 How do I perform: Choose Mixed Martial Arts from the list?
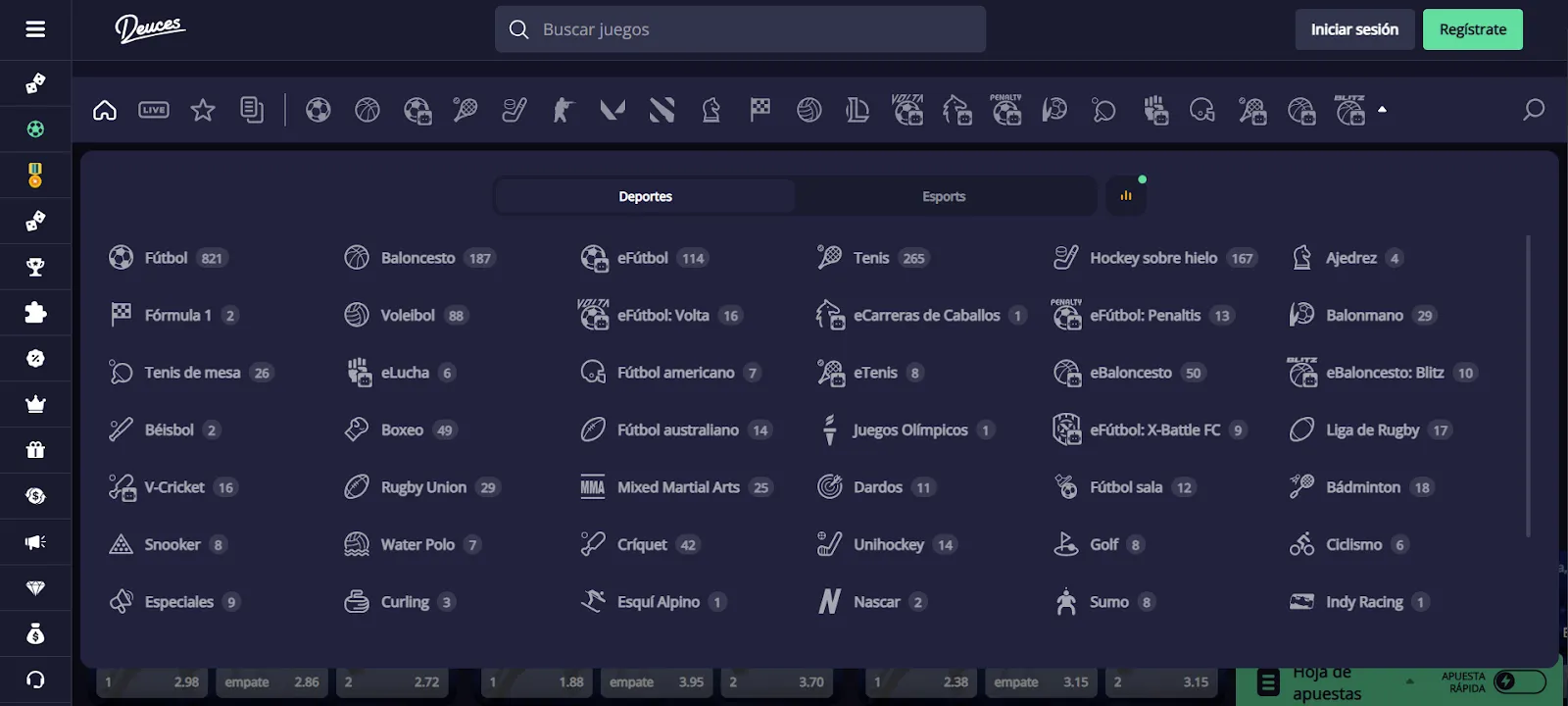[677, 487]
